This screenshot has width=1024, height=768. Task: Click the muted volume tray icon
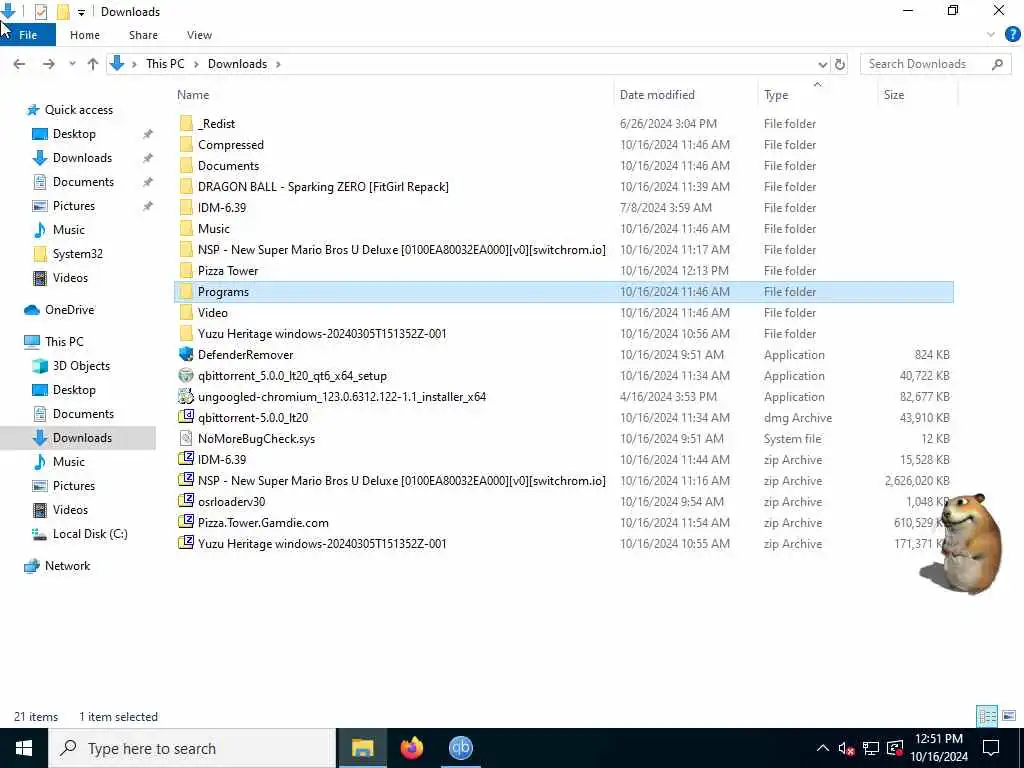(x=846, y=748)
